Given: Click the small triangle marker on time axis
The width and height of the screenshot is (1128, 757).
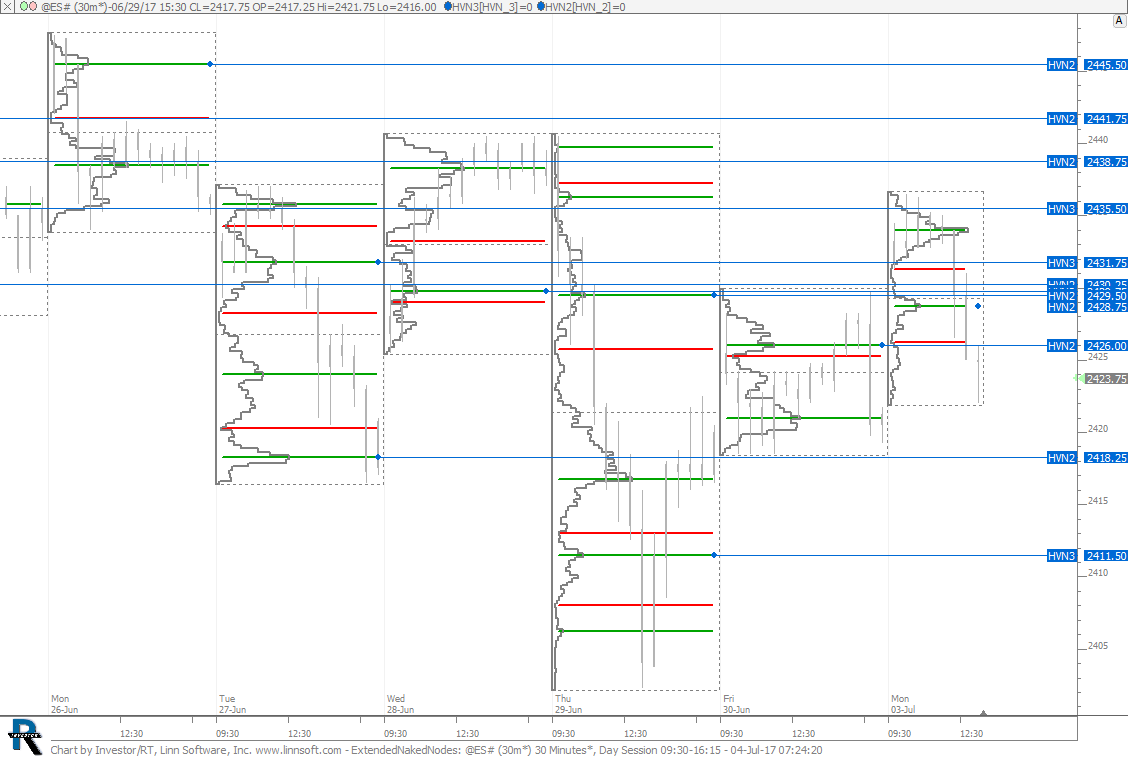Looking at the screenshot, I should click(984, 713).
